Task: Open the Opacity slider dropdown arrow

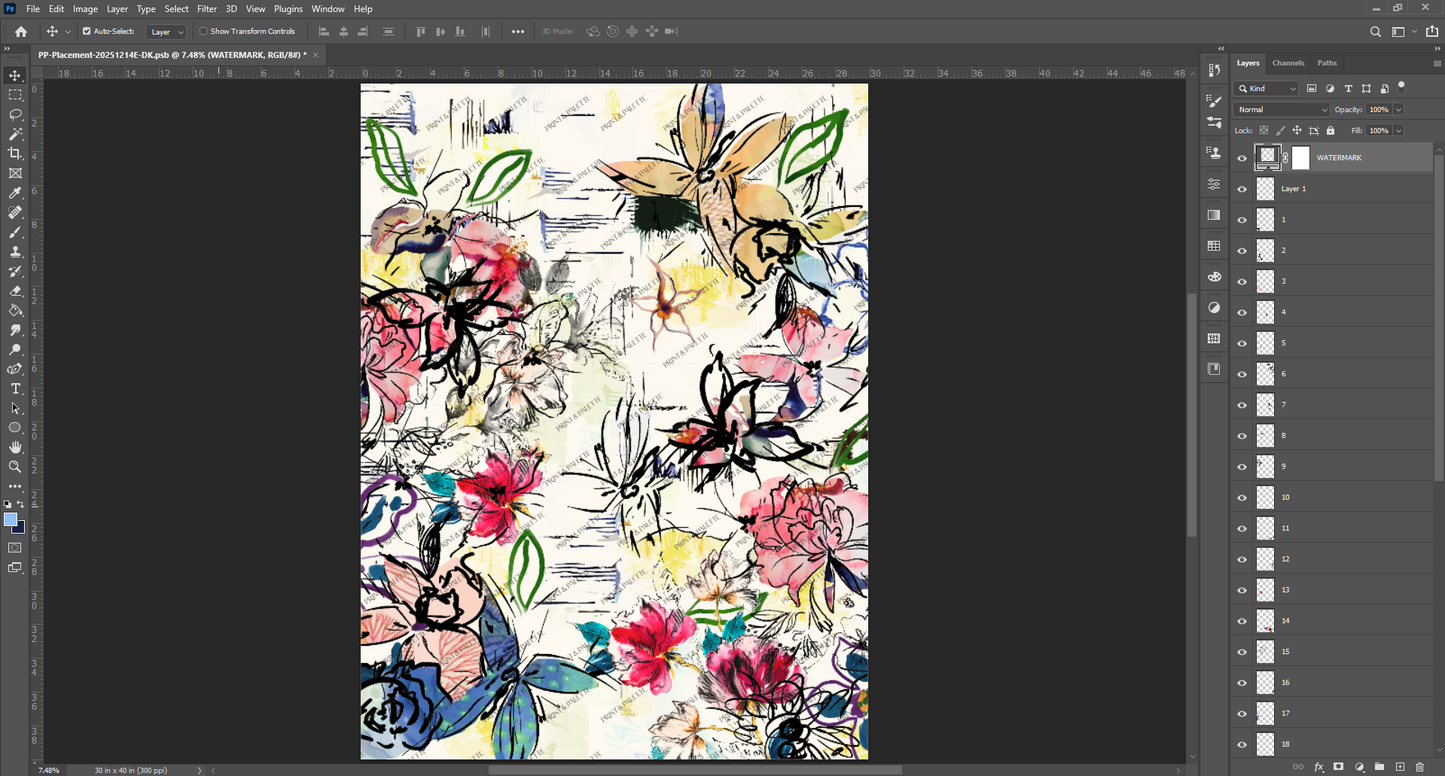Action: click(1398, 109)
